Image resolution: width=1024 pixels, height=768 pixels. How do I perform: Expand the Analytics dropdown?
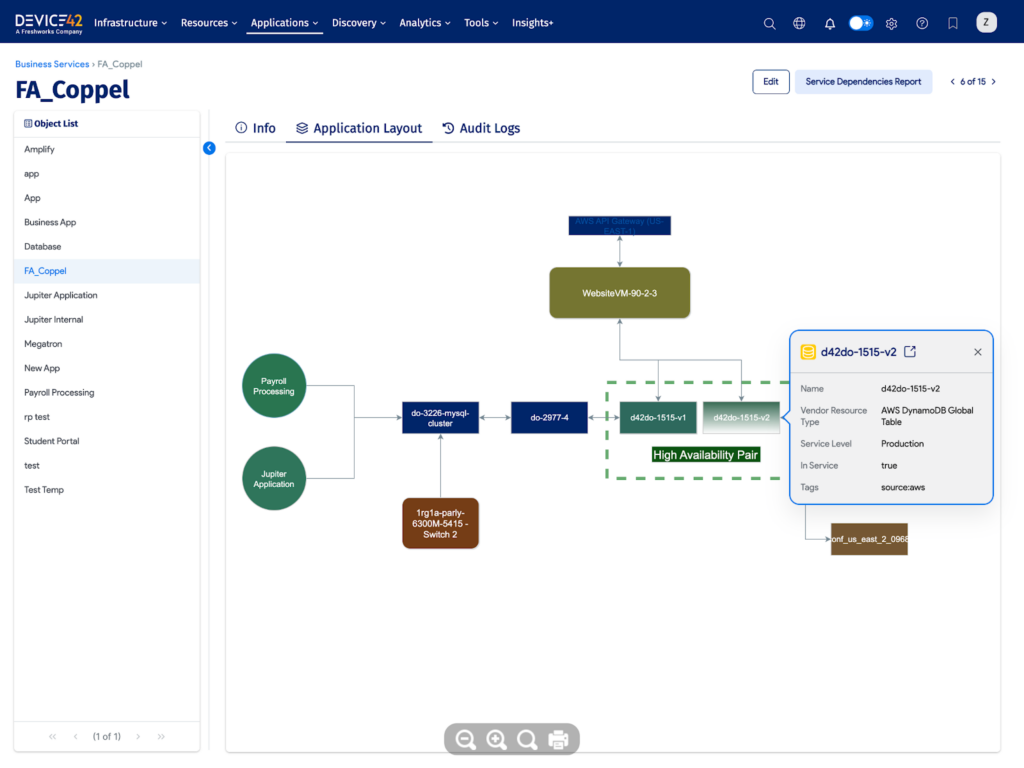click(x=424, y=23)
